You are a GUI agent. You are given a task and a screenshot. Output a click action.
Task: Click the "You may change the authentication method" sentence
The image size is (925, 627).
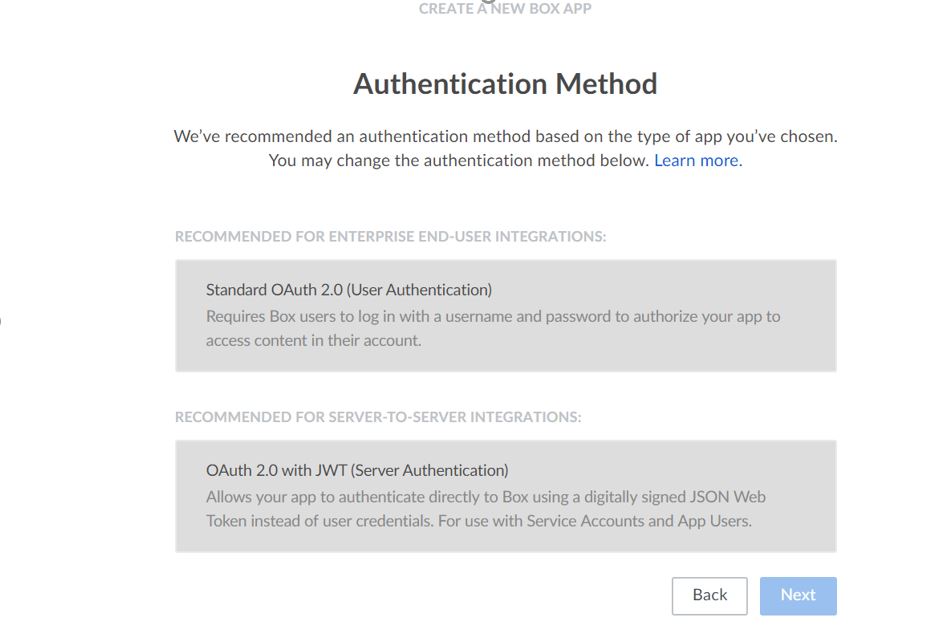tap(459, 160)
